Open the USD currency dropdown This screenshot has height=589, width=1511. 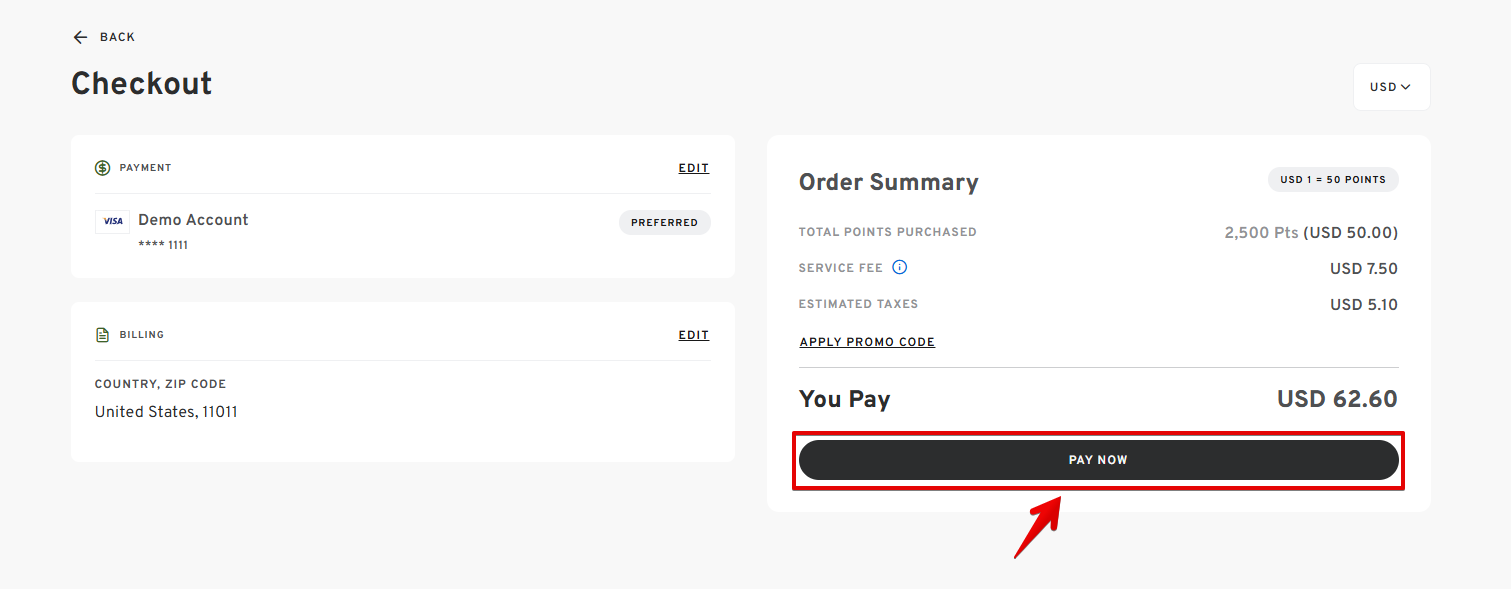[1390, 87]
